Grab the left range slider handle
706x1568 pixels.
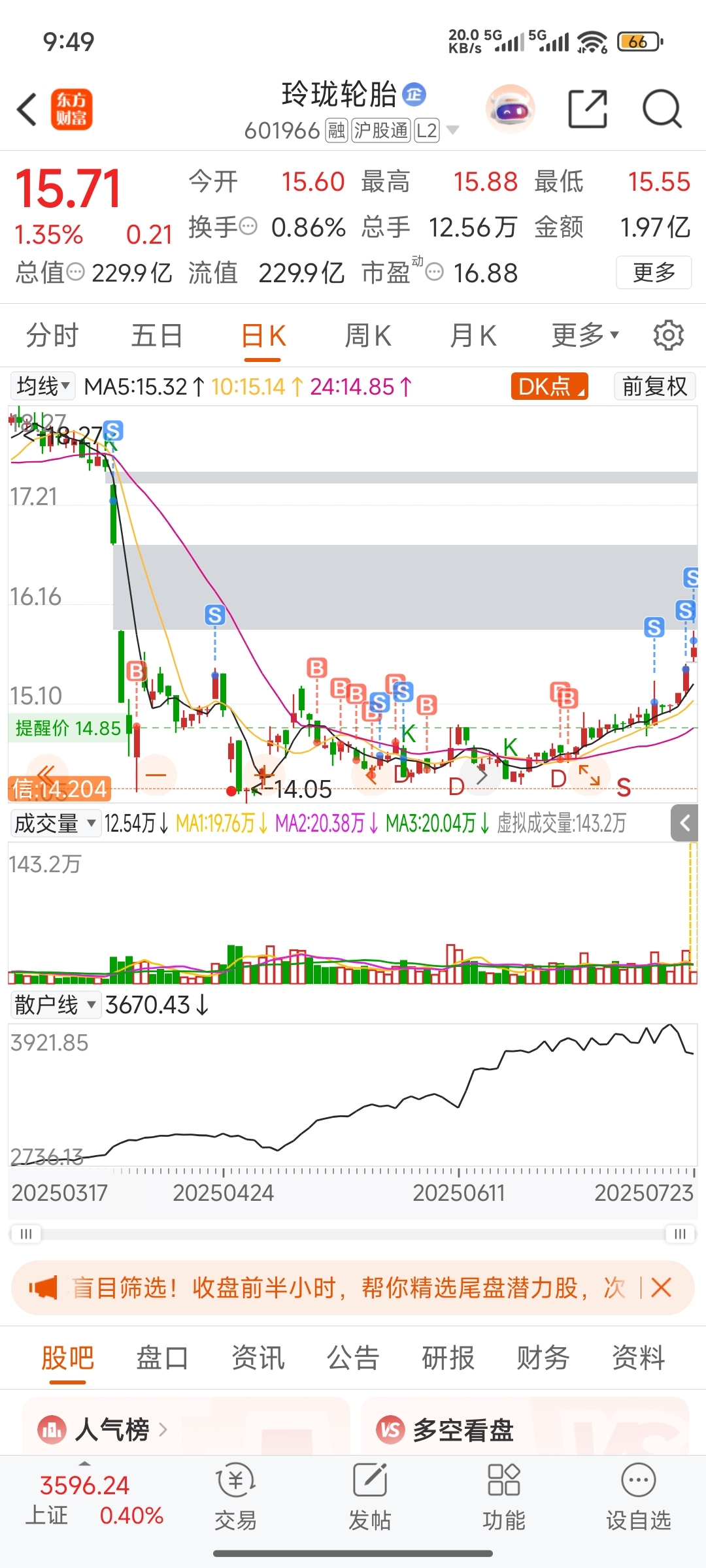pos(26,1233)
